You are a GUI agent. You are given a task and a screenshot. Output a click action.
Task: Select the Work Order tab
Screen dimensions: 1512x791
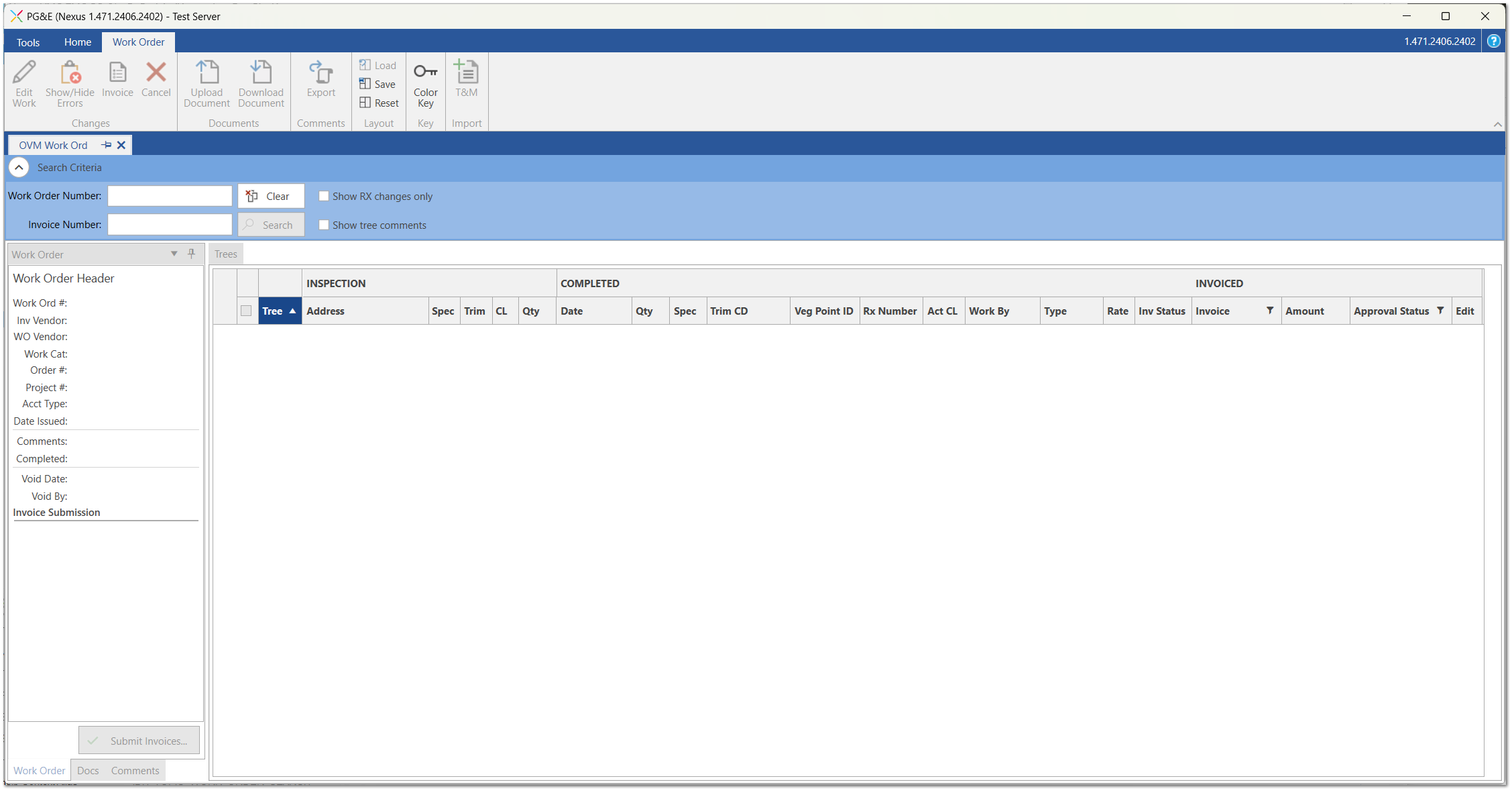[137, 42]
